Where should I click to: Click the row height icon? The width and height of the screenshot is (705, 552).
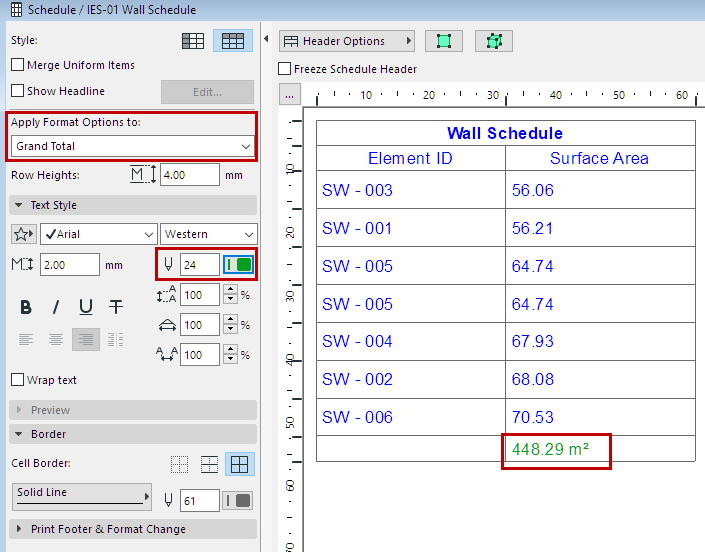click(x=143, y=174)
